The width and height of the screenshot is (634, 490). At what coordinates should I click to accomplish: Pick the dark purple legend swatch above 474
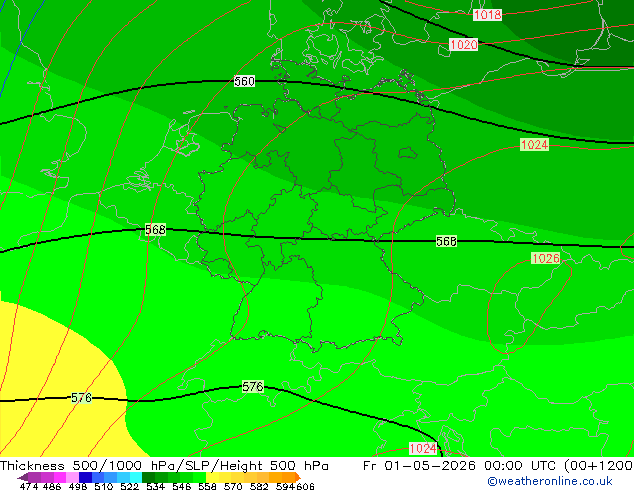pos(35,477)
